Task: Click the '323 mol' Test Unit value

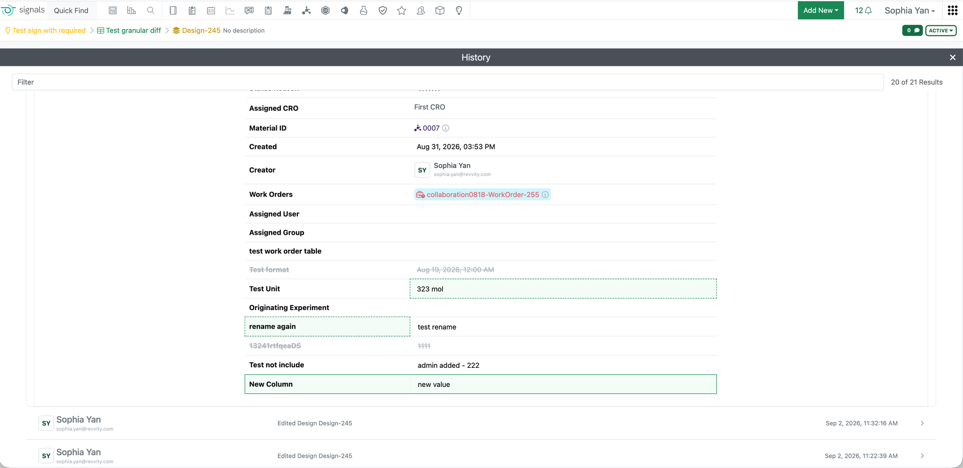Action: coord(563,289)
